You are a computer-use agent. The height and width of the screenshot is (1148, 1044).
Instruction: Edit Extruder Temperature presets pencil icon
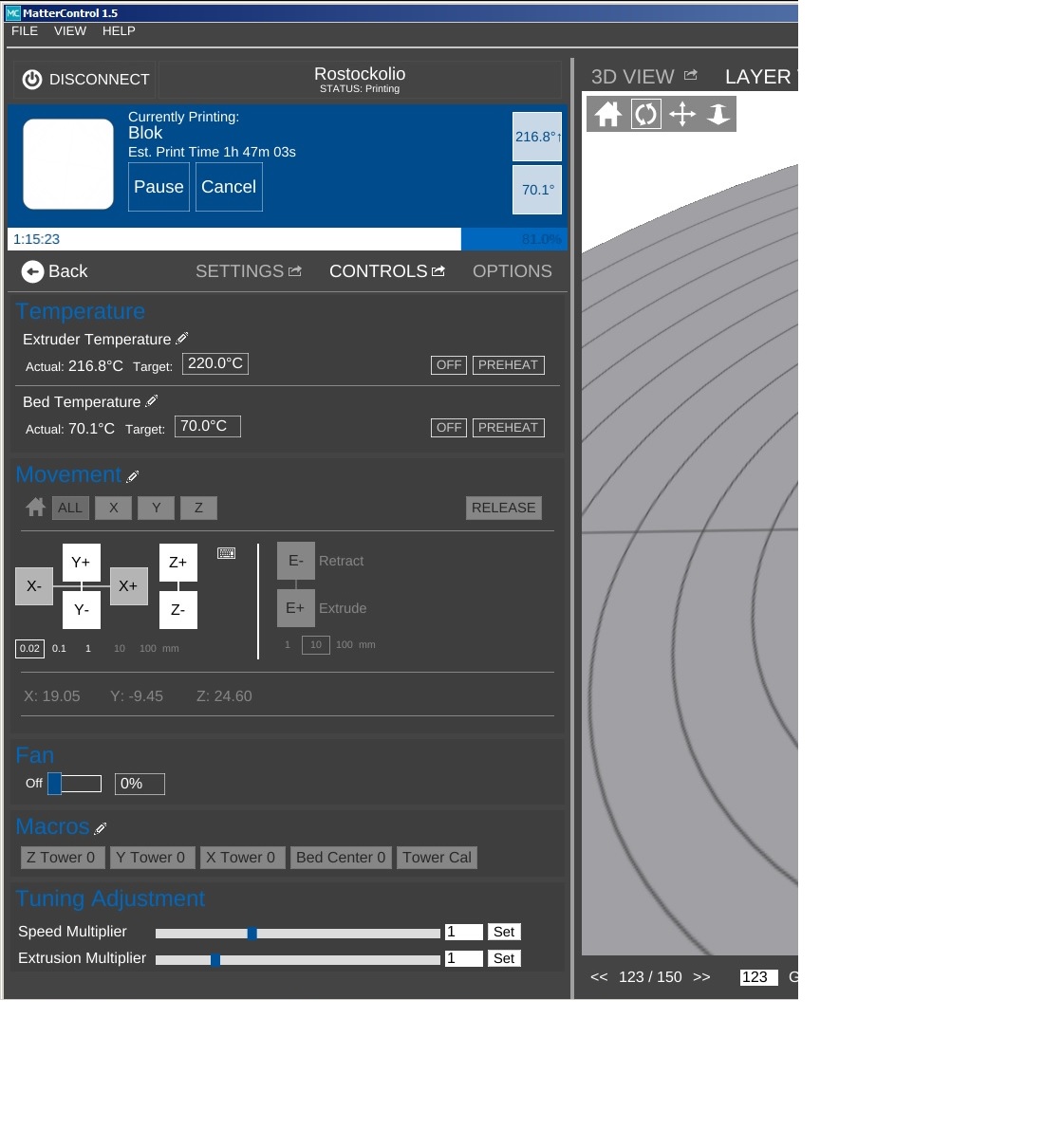tap(182, 339)
